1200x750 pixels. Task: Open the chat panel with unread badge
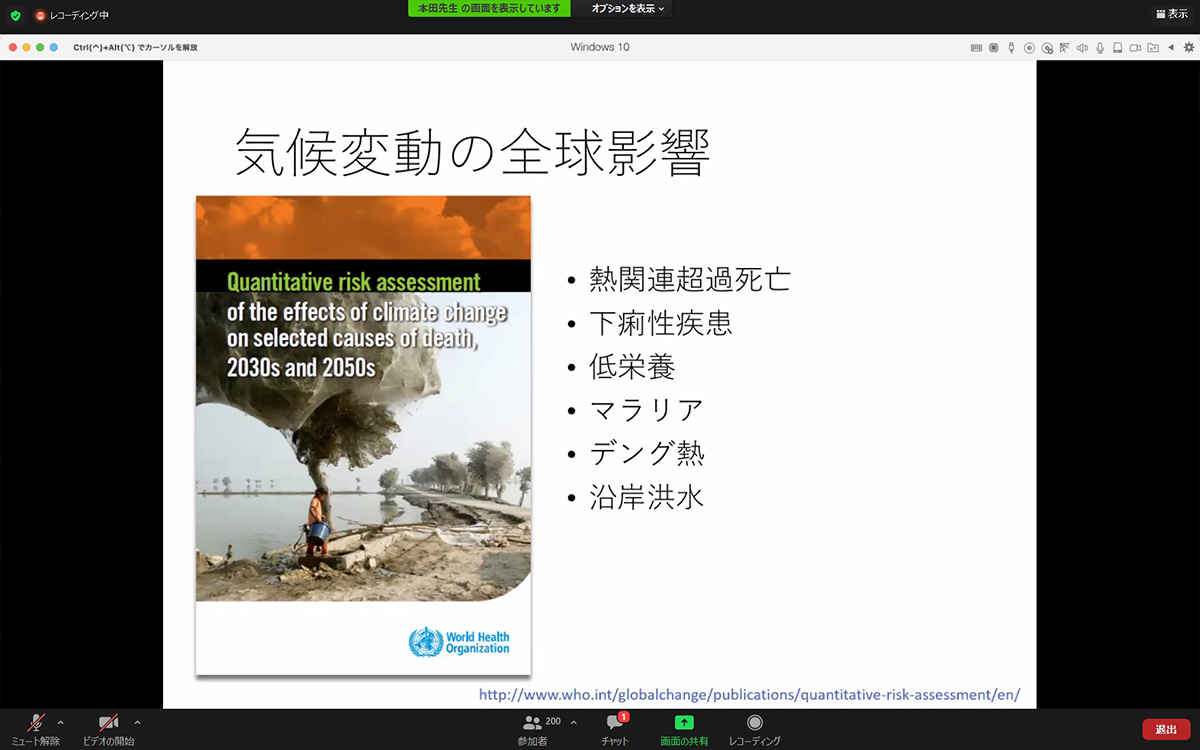coord(615,729)
